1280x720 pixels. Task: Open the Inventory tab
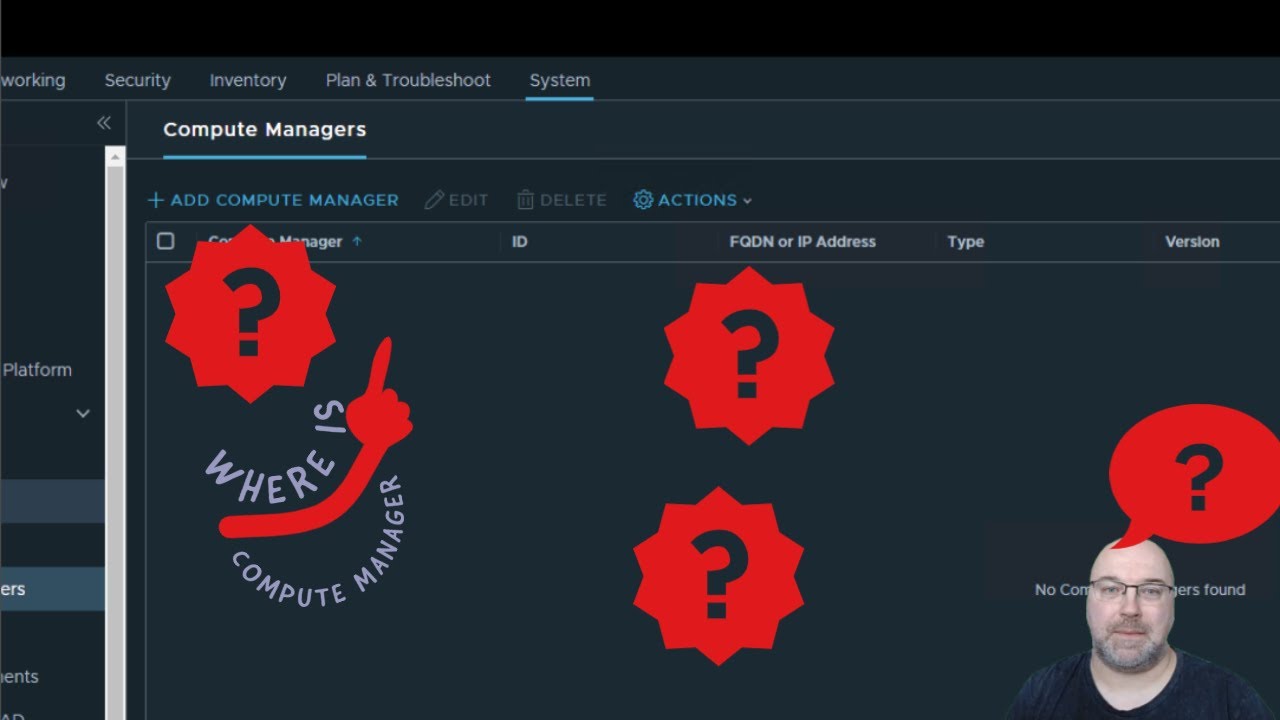tap(247, 80)
